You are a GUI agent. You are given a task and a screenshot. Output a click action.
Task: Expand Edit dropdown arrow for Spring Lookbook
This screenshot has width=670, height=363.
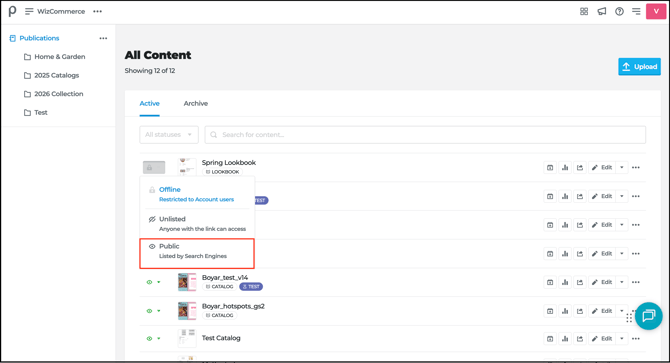tap(622, 167)
